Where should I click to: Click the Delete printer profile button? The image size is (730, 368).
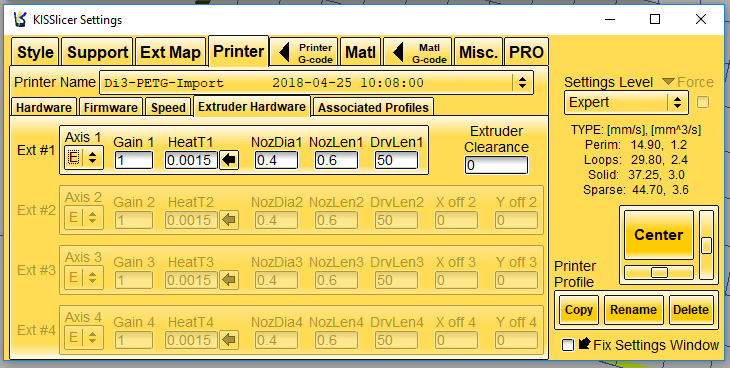point(691,310)
